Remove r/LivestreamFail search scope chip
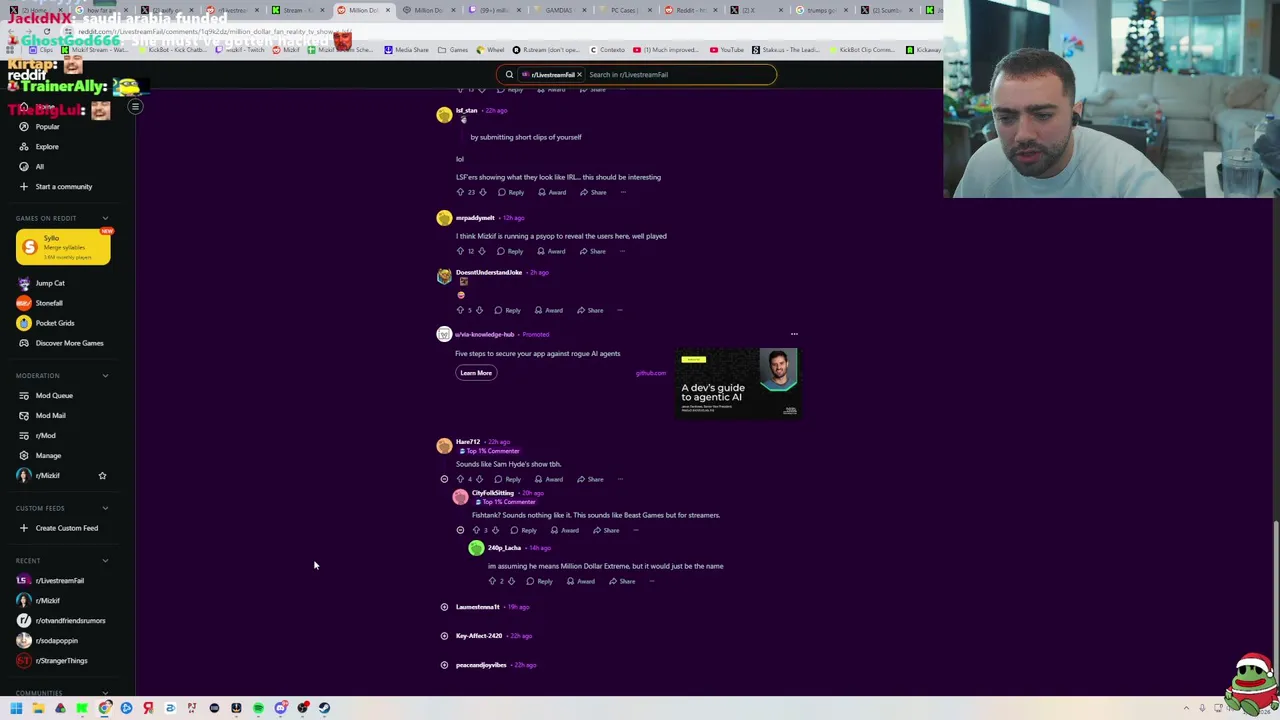 [579, 74]
